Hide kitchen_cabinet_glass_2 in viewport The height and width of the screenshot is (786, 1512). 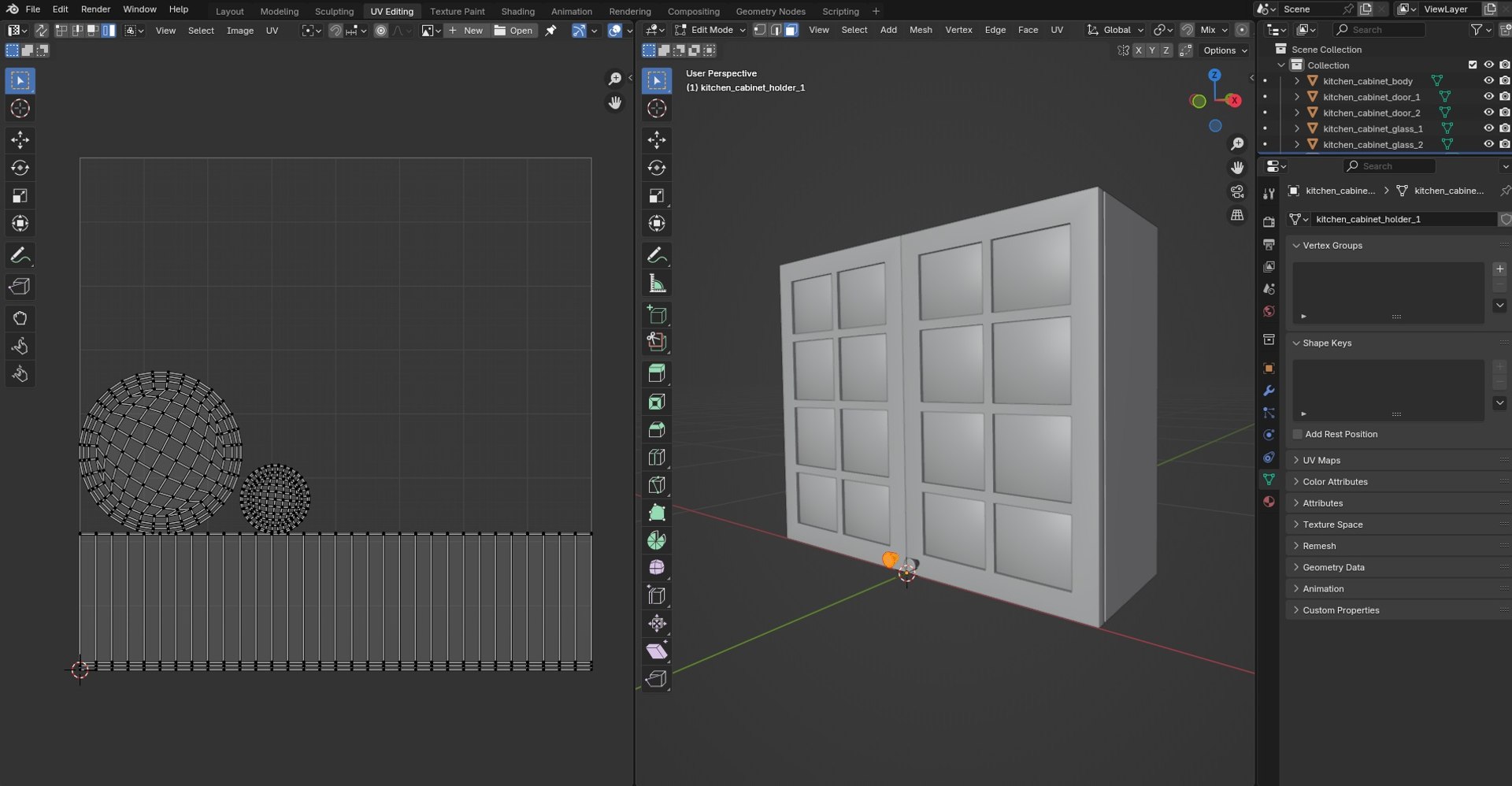point(1488,143)
